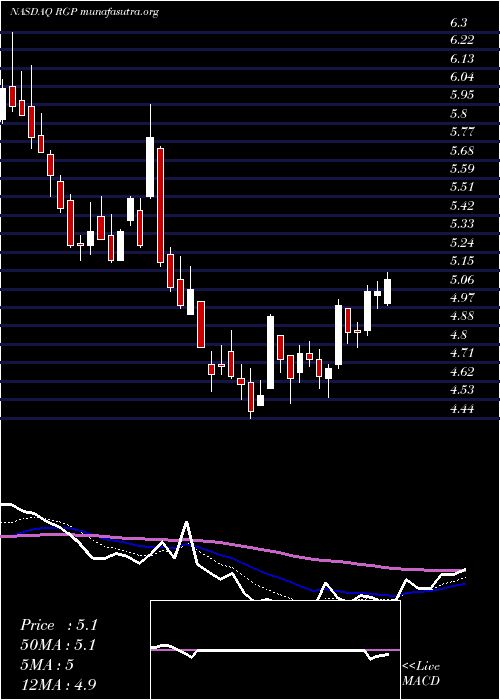Viewport: 500px width, 700px height.
Task: Select the 6.3 price axis label
Action: (459, 21)
